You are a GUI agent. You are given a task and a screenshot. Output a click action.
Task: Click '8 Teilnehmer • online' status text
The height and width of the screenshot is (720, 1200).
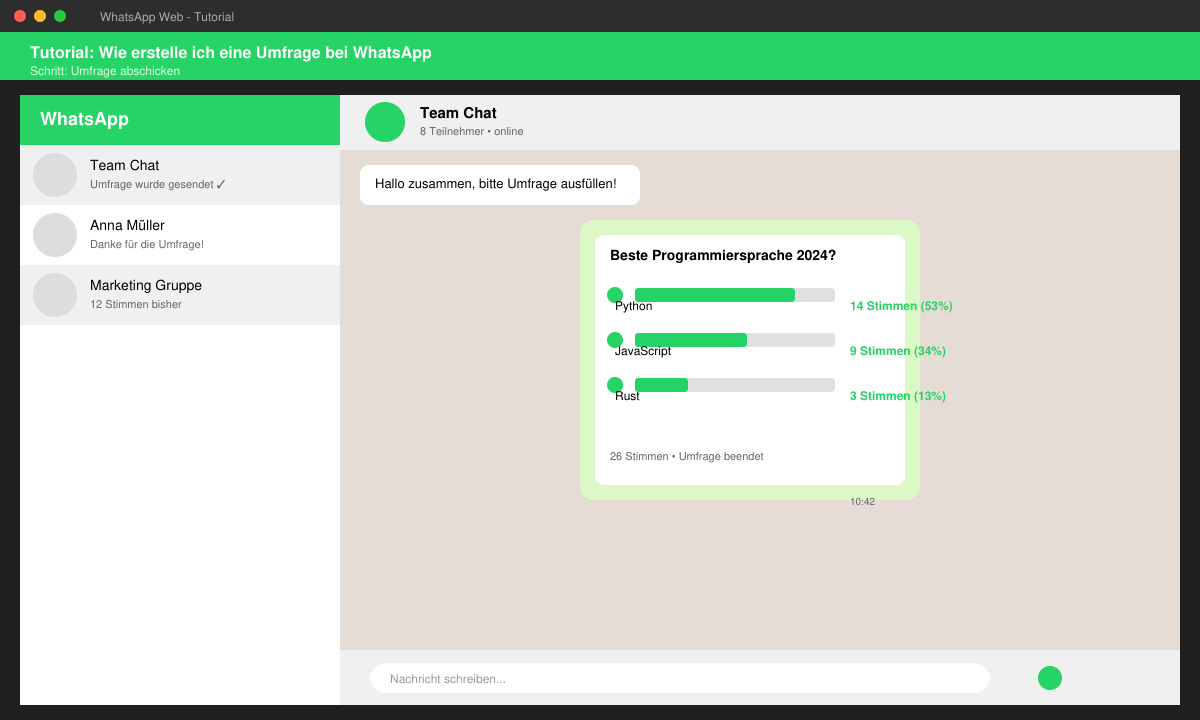[471, 132]
